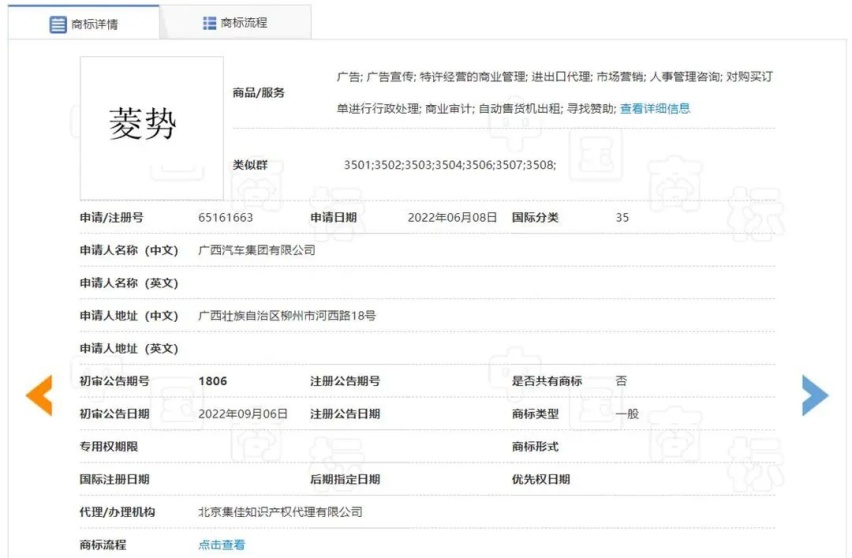Select applicant name 广西汽车集团有限公司
The image size is (852, 558).
(256, 250)
